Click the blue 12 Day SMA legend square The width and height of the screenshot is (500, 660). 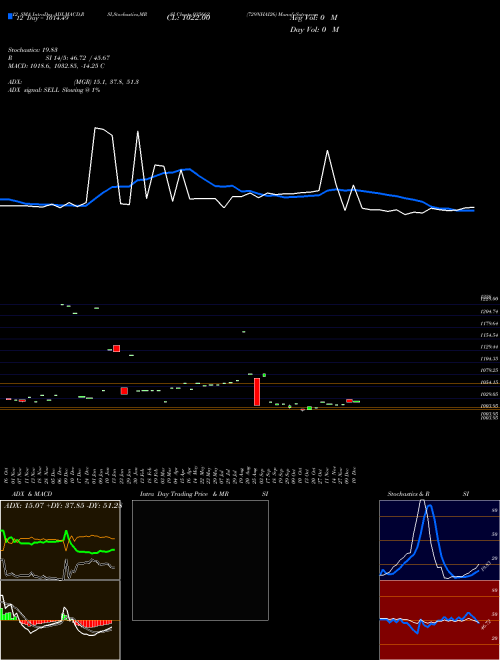[10, 16]
